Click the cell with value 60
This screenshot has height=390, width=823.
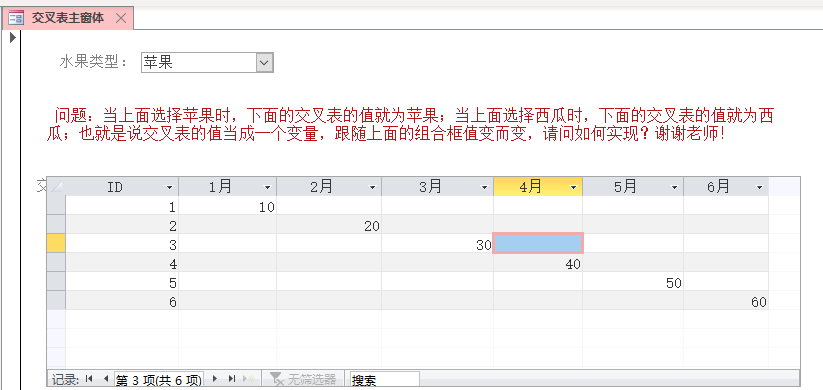pyautogui.click(x=726, y=300)
